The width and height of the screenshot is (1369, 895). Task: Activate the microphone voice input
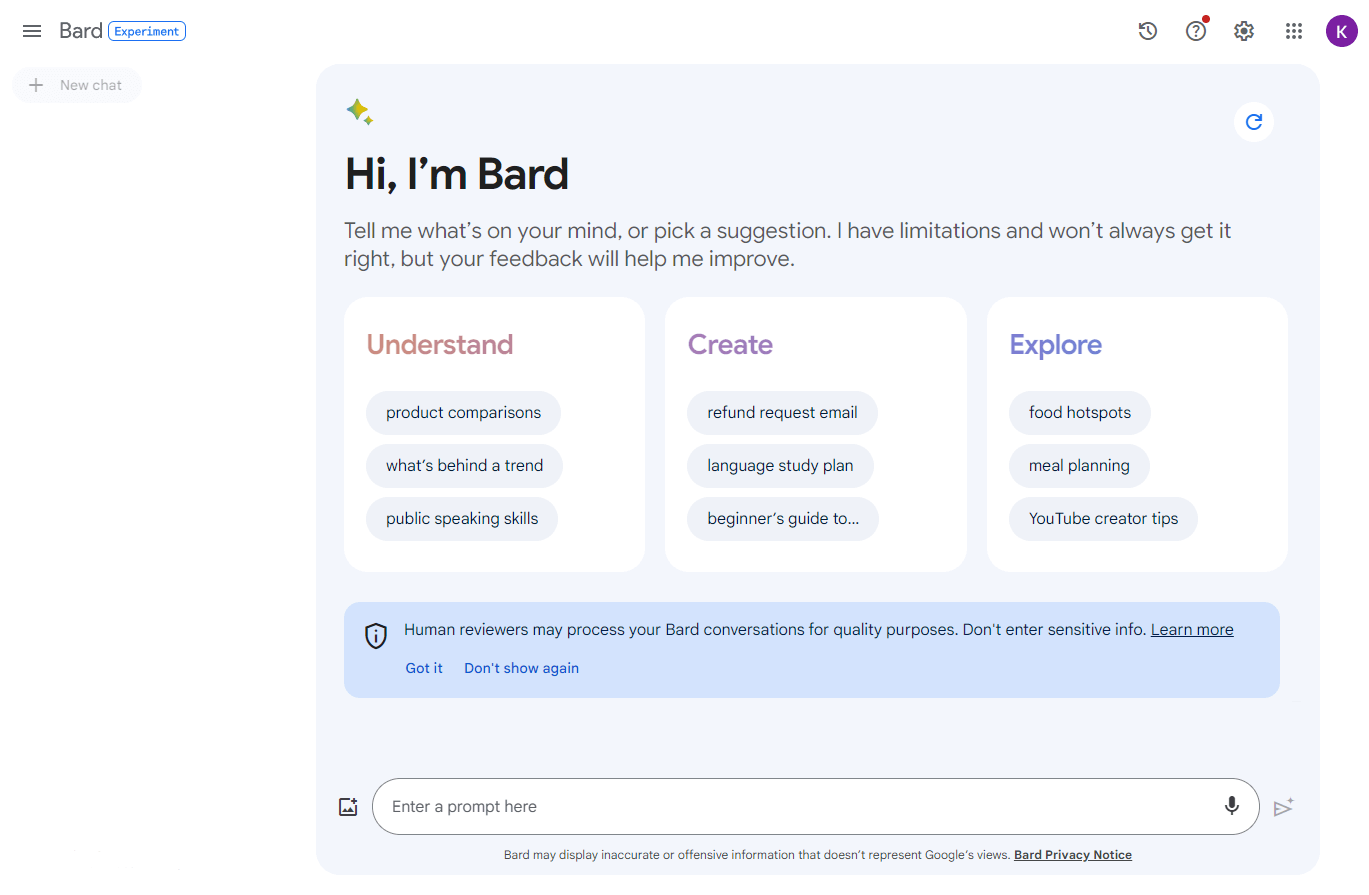point(1232,806)
